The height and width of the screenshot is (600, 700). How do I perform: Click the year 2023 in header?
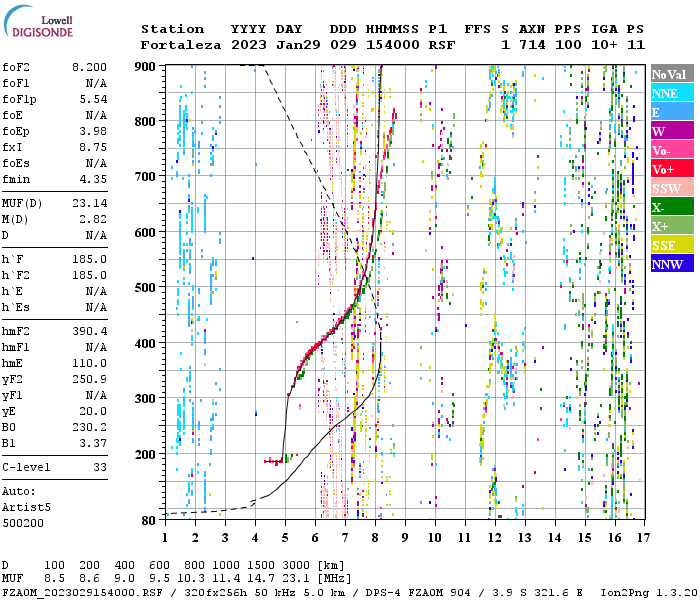tap(249, 45)
